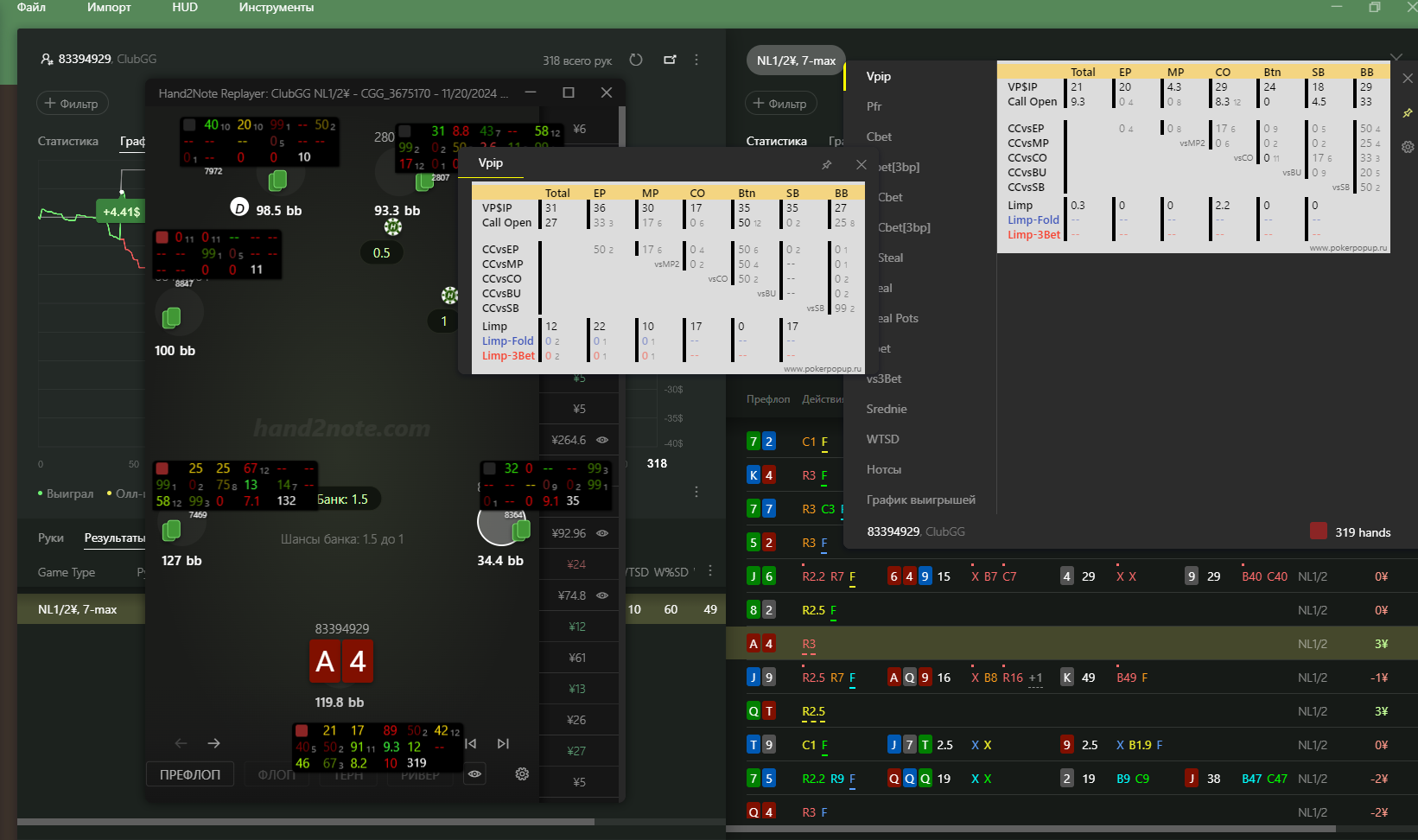Click the dealer button chip near 98.5 bb
The height and width of the screenshot is (840, 1418).
(239, 207)
